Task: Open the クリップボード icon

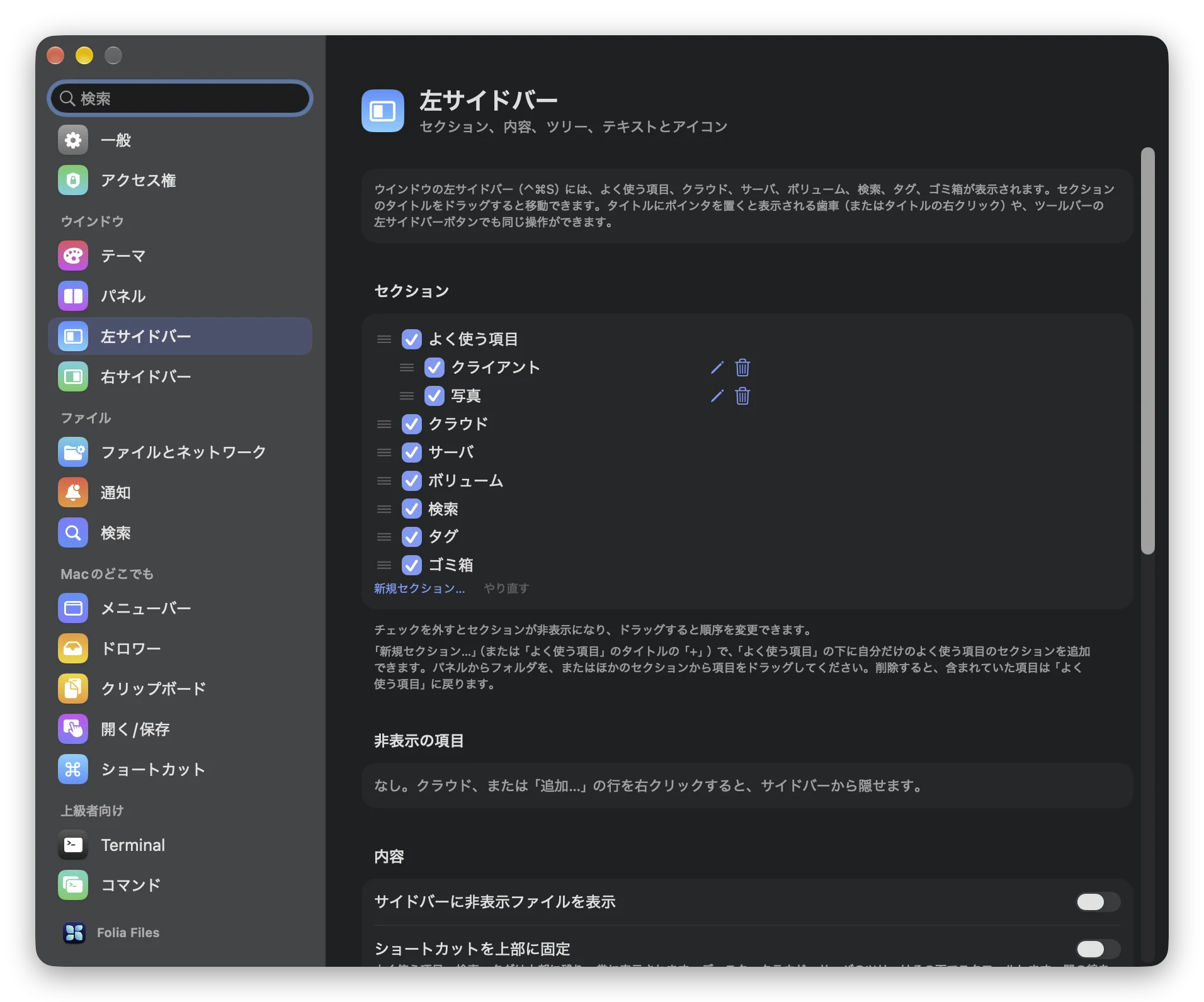Action: click(x=73, y=689)
